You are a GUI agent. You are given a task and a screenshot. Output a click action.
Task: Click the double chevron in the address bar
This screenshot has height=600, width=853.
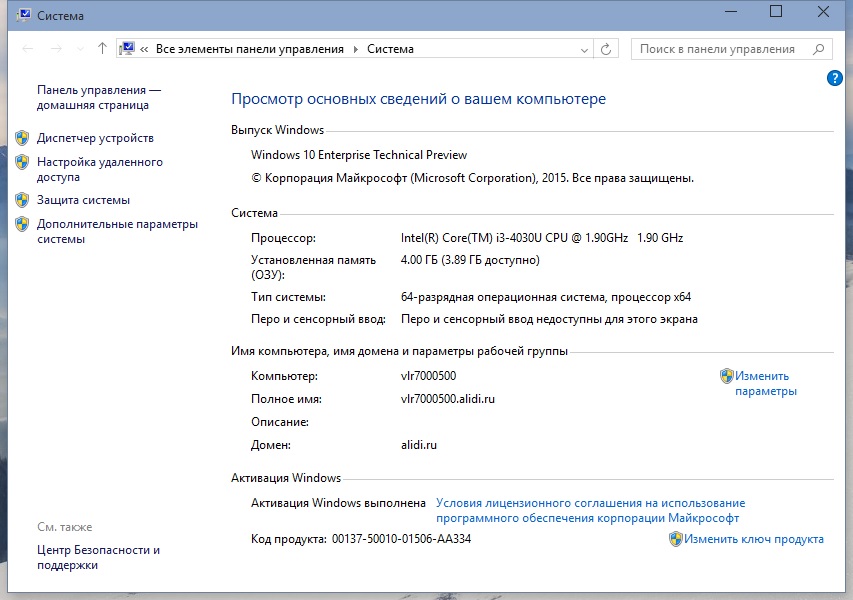(144, 50)
